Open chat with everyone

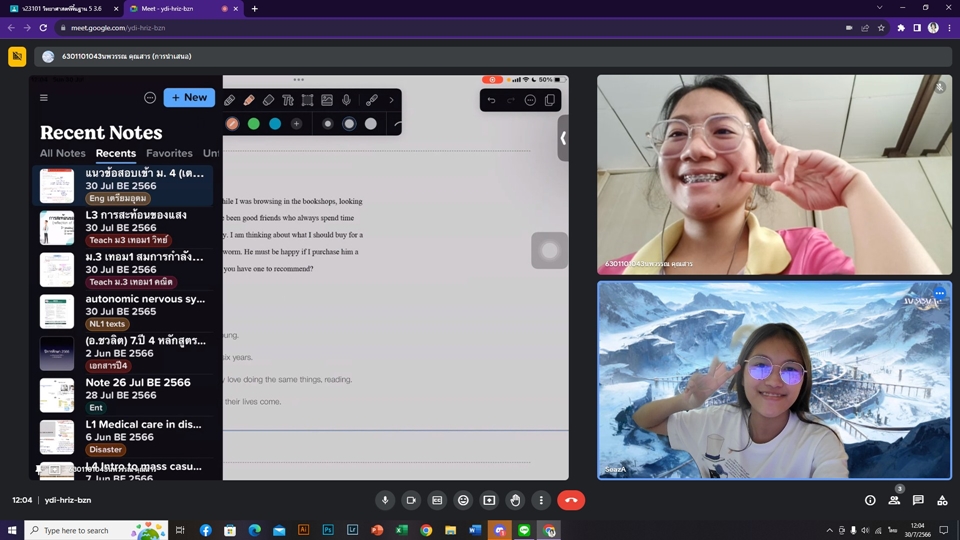coord(918,500)
